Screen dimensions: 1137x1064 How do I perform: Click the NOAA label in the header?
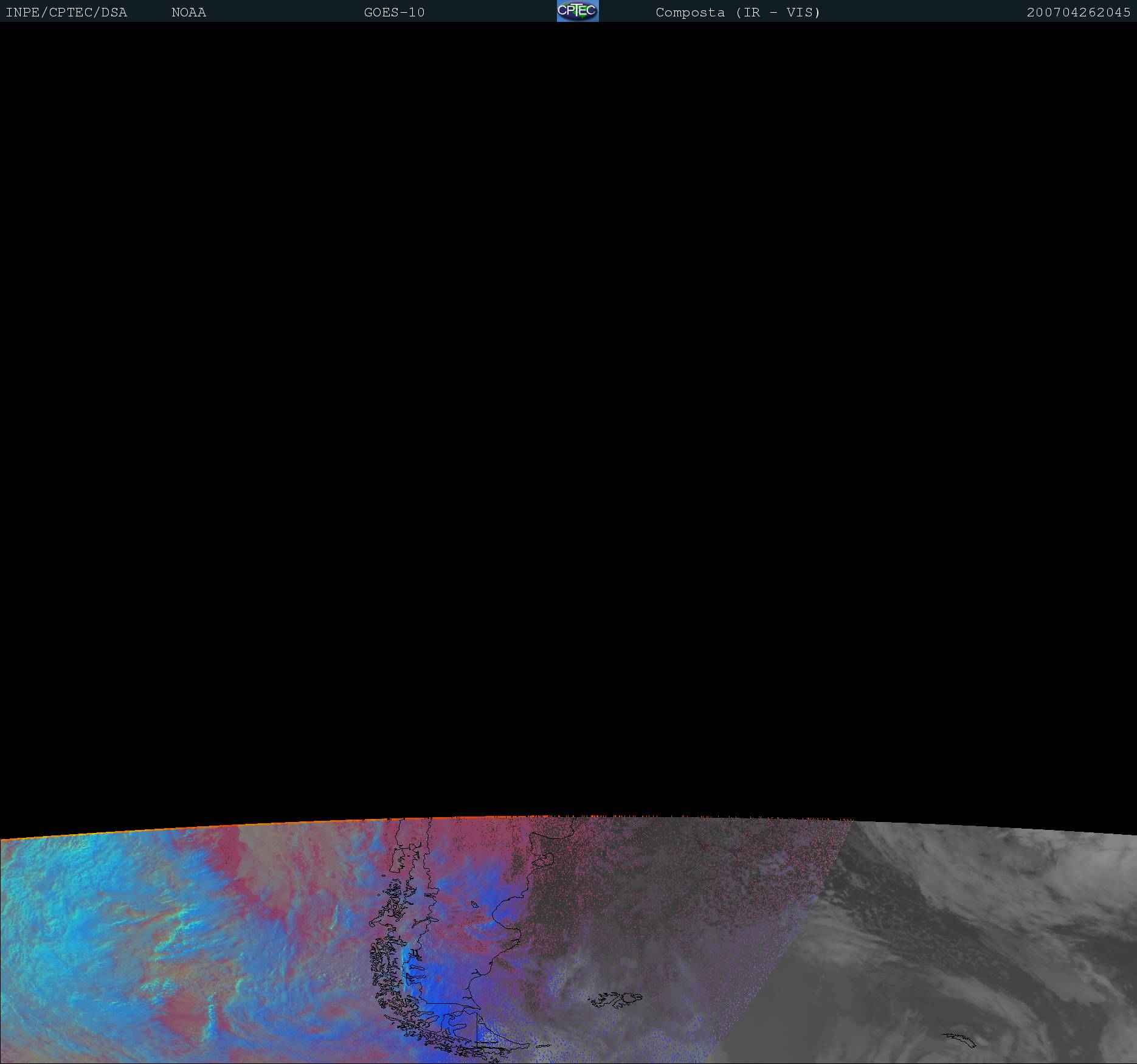(189, 13)
